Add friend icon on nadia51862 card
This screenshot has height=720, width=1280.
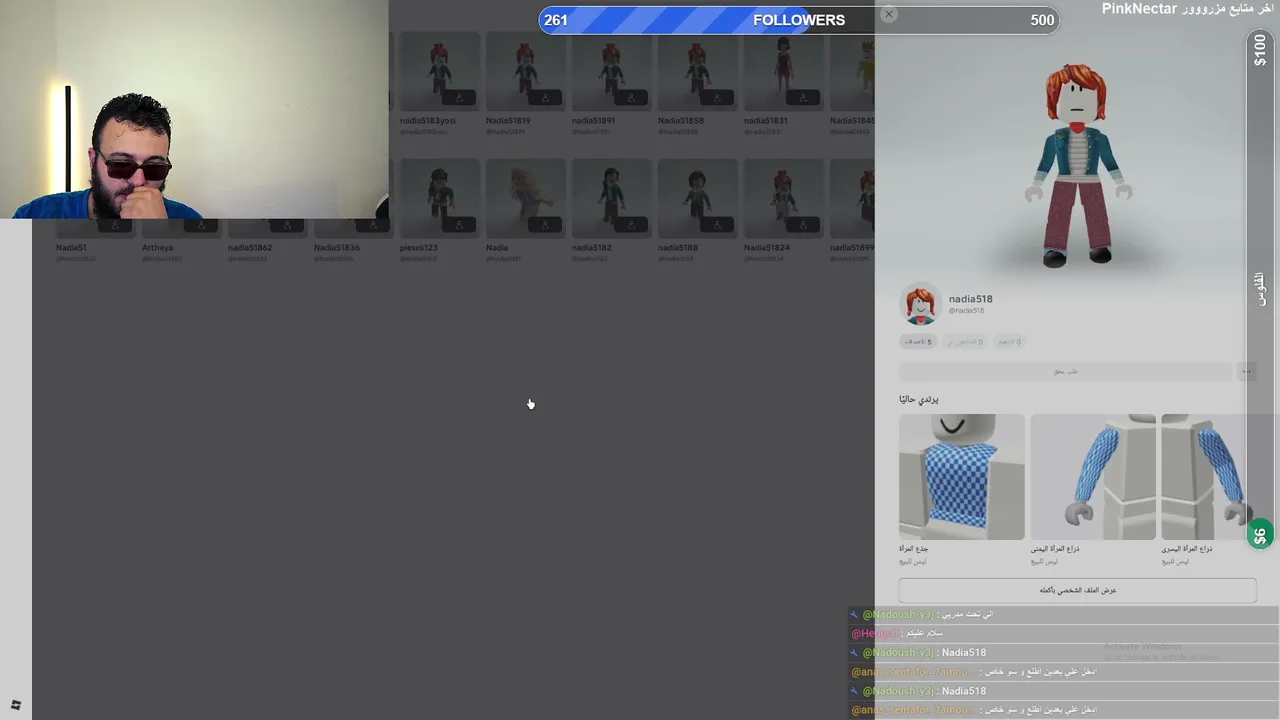pos(287,226)
